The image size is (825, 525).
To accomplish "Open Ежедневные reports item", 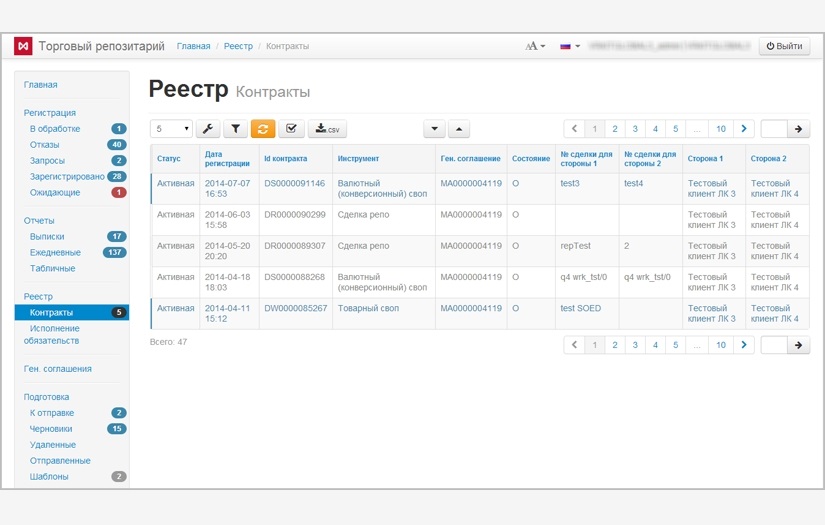I will point(55,253).
